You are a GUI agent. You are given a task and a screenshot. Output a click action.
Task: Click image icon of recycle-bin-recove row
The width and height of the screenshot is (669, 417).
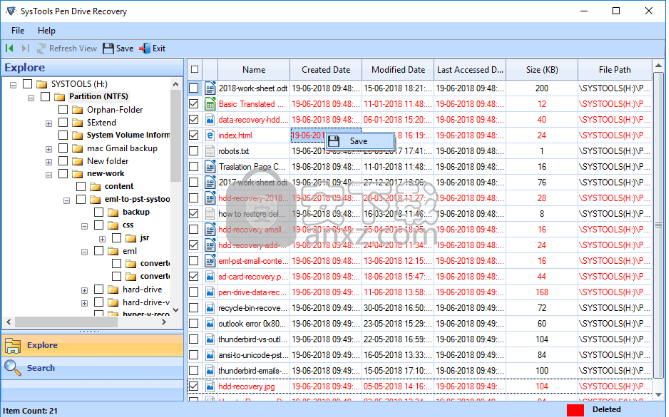[210, 308]
